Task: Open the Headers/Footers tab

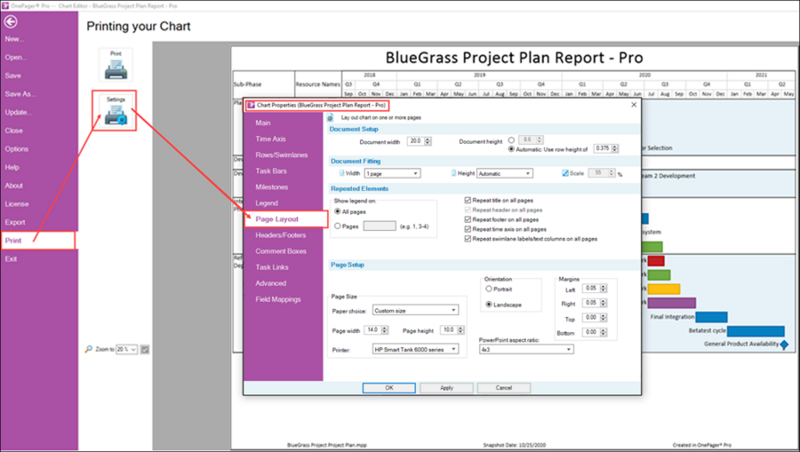Action: tap(281, 235)
